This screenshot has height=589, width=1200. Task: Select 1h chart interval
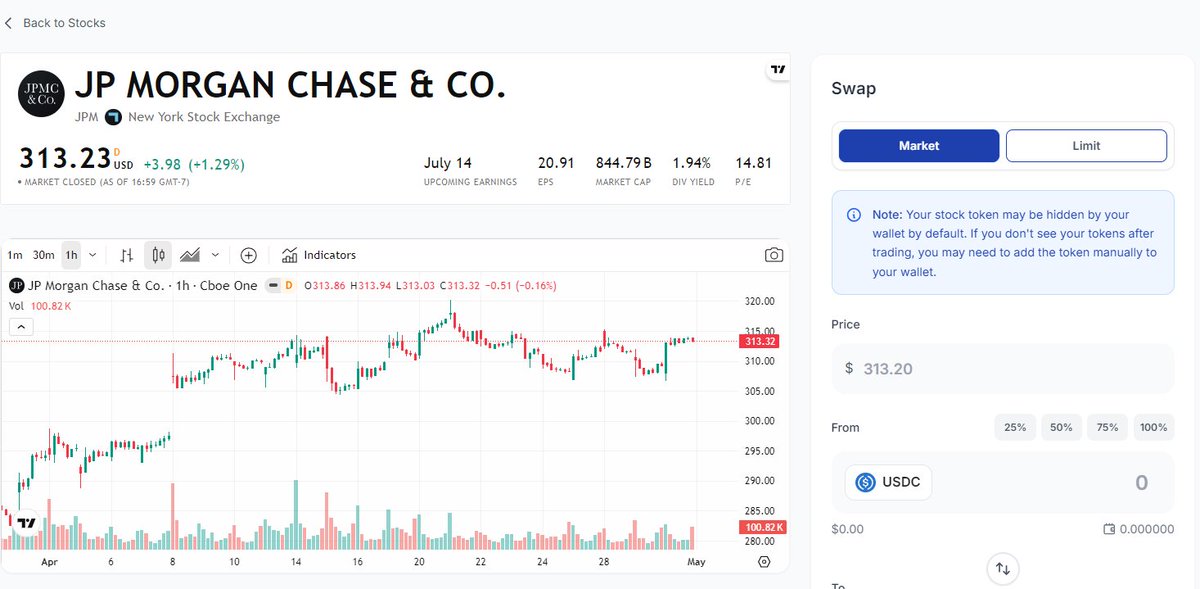pos(71,255)
